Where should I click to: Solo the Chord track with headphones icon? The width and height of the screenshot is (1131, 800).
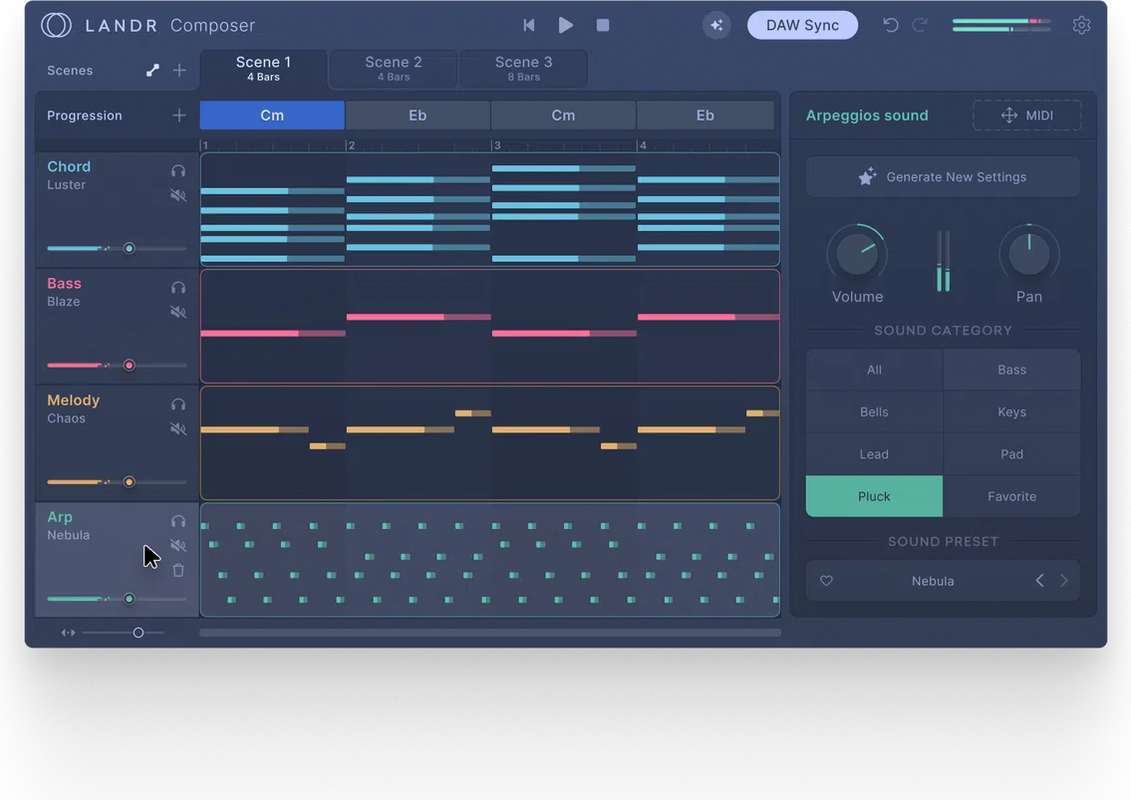(x=178, y=171)
